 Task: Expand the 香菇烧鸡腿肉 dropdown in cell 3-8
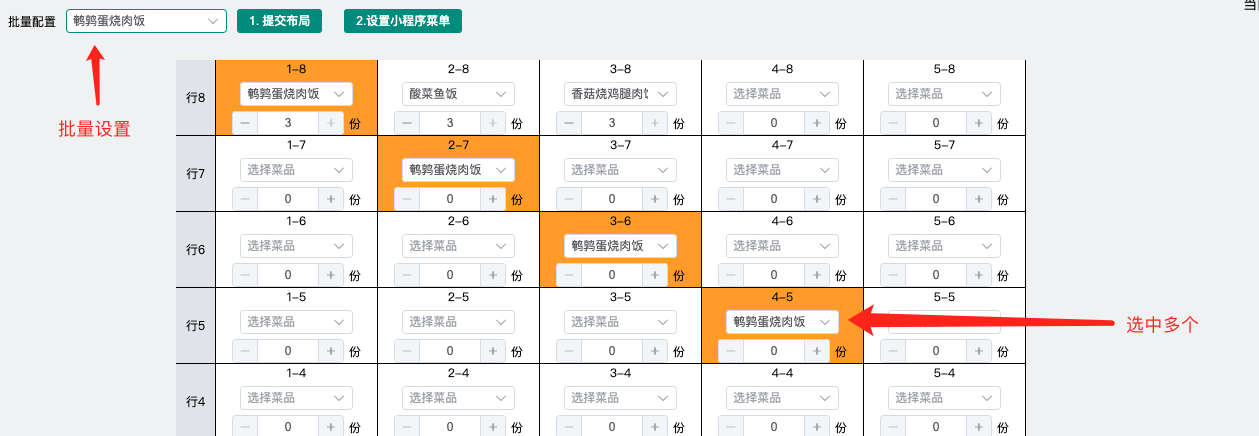[x=620, y=94]
